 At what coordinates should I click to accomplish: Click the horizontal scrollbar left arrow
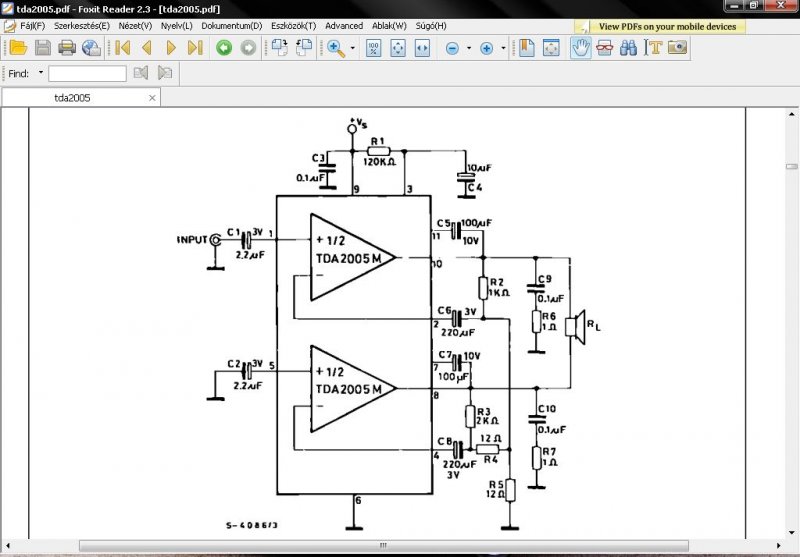[7, 546]
